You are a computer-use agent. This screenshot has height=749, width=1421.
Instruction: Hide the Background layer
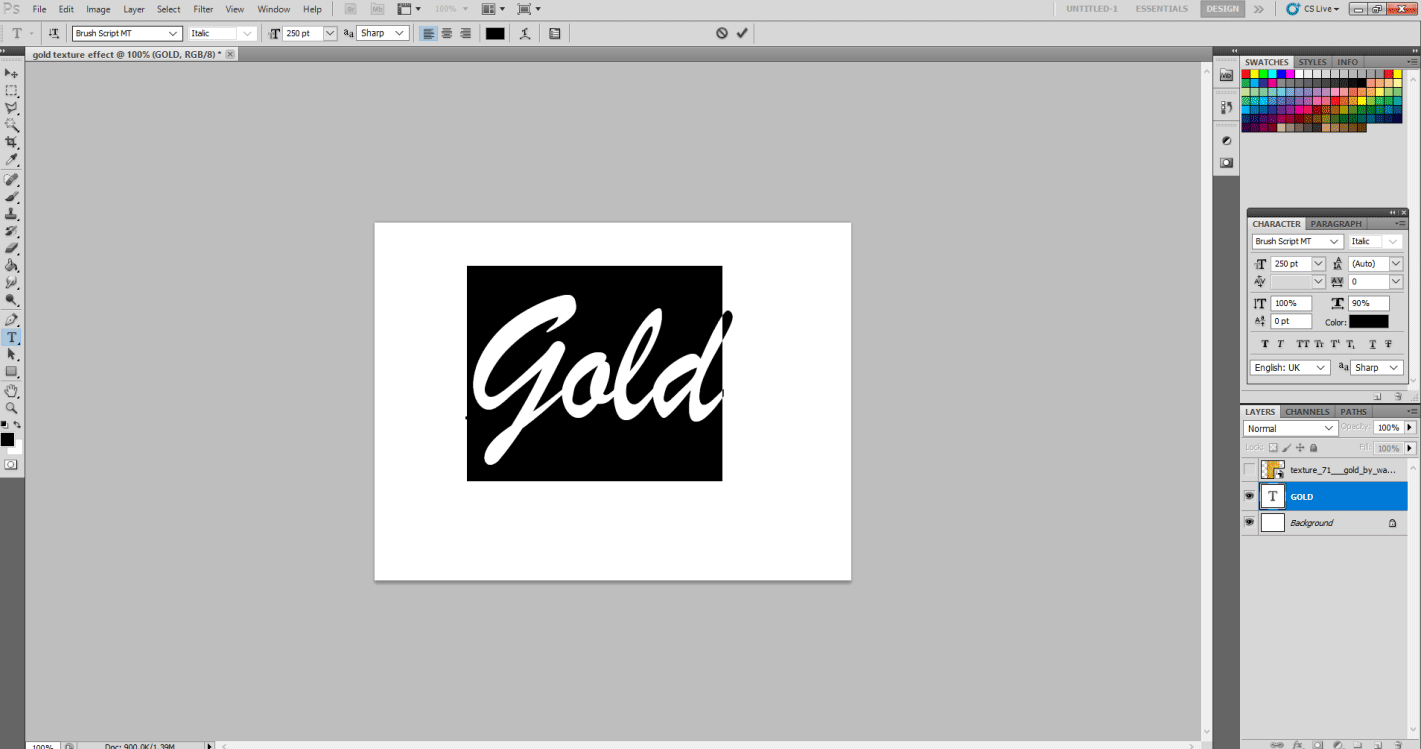[1249, 522]
